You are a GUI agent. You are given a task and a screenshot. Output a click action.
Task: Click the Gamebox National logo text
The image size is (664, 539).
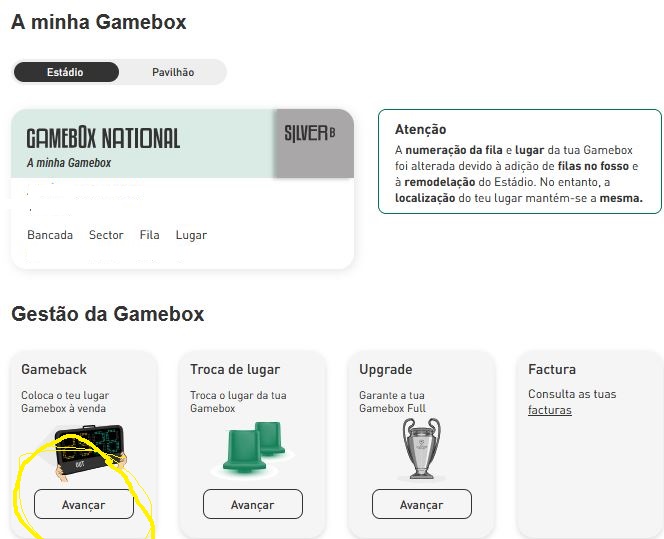103,138
